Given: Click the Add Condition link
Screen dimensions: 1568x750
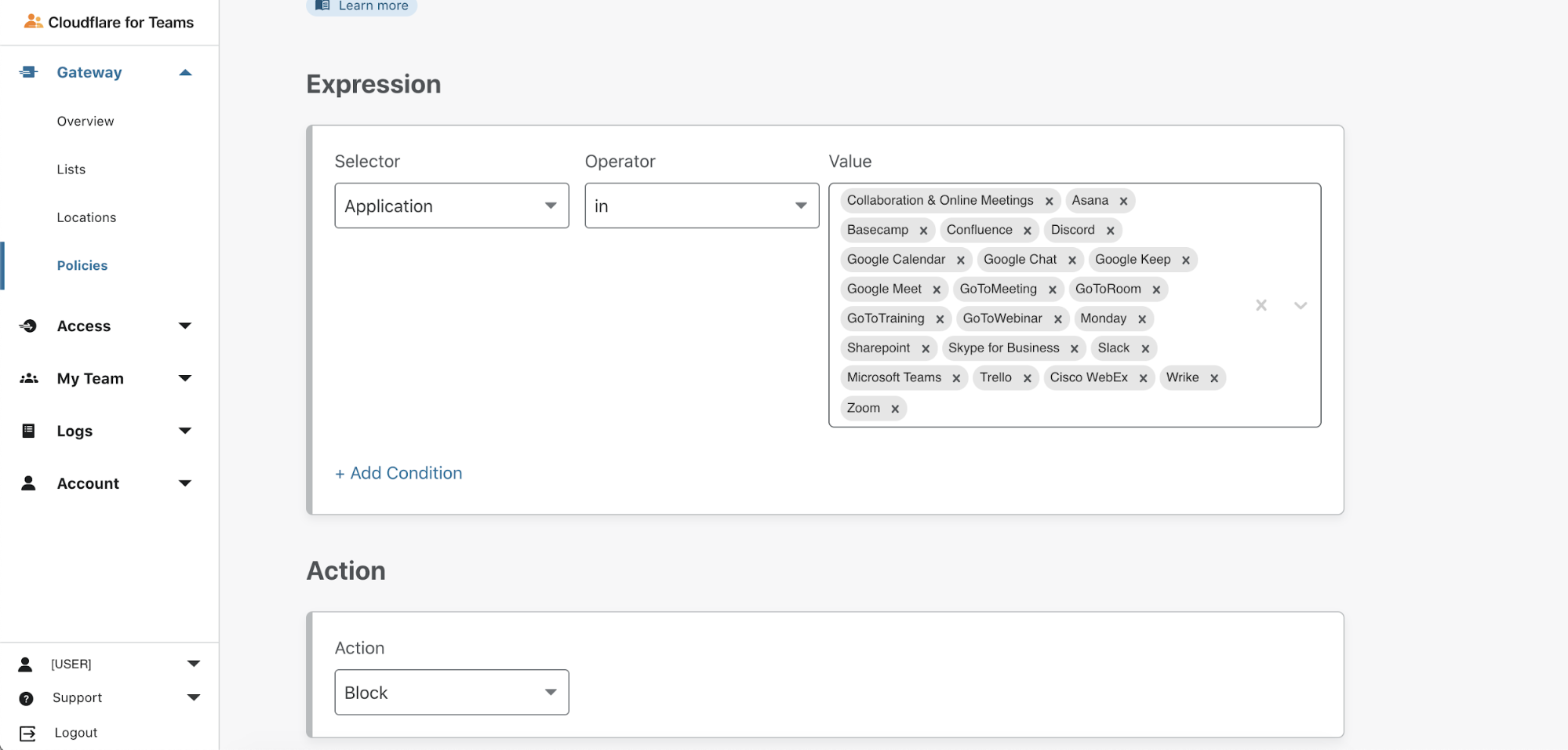Looking at the screenshot, I should coord(398,473).
